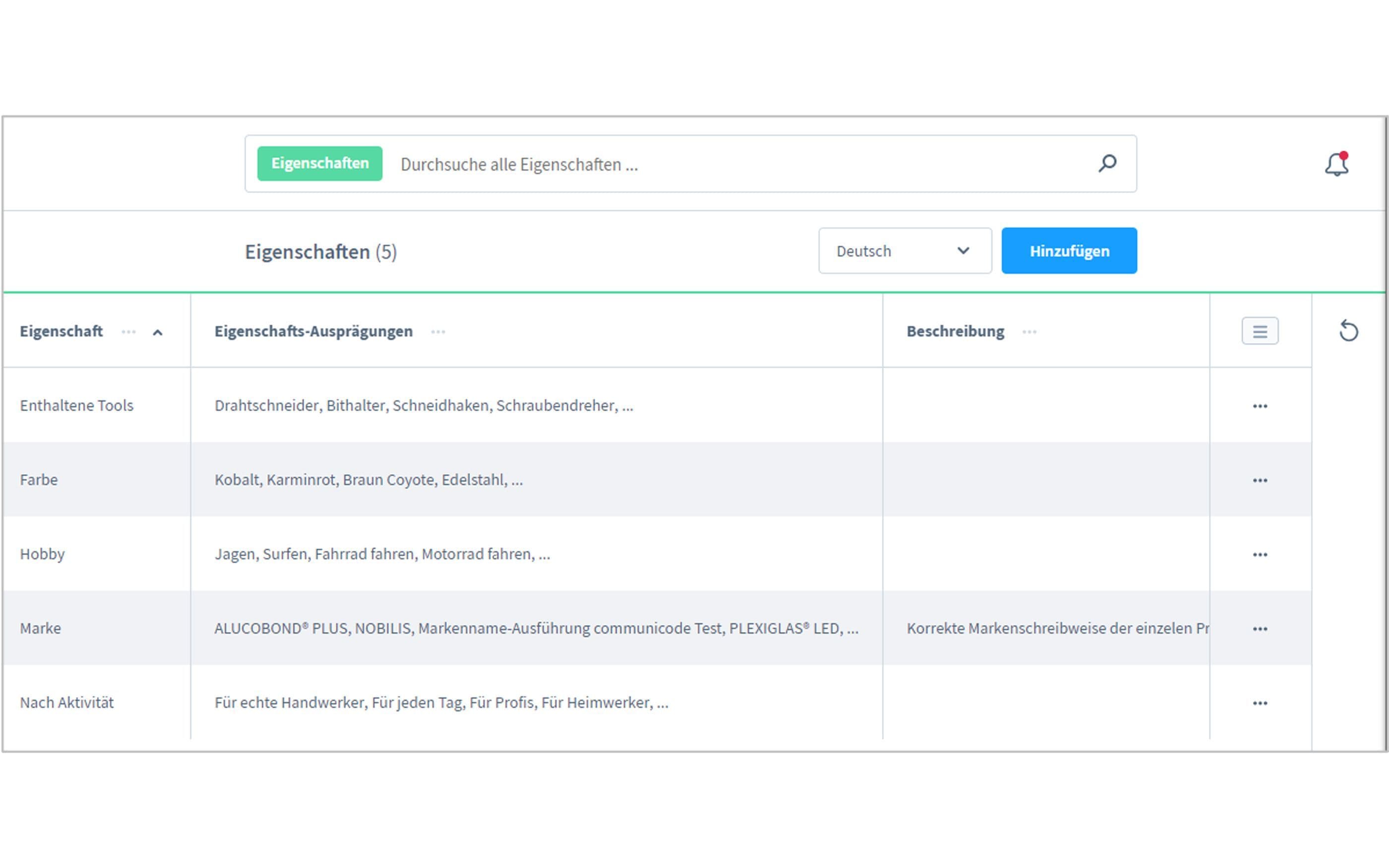The image size is (1389, 868).
Task: Open row actions for Nach Aktivität
Action: pyautogui.click(x=1261, y=702)
